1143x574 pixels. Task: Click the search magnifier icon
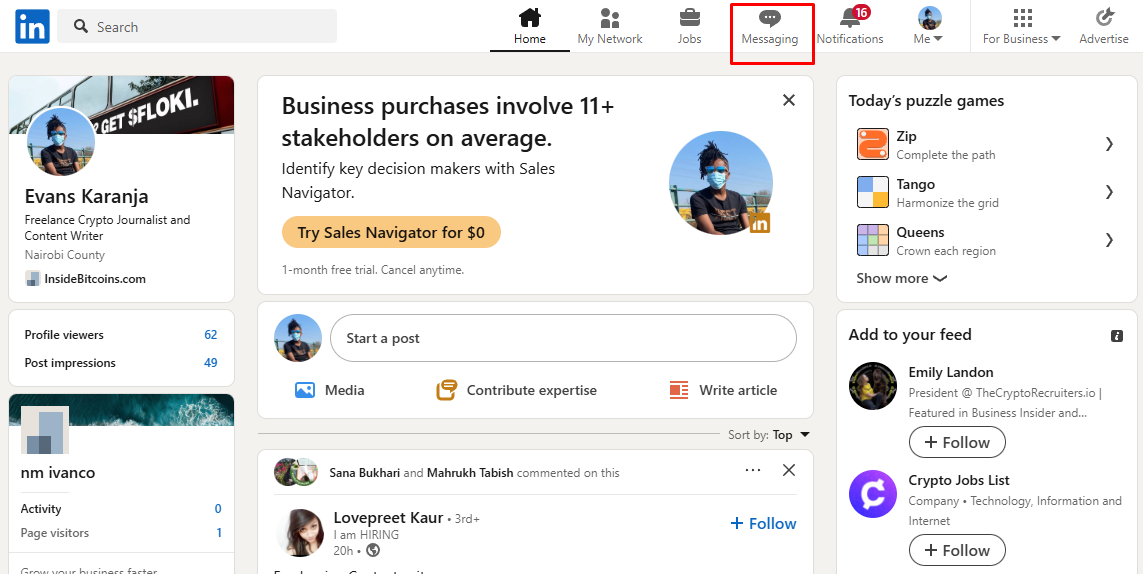click(x=82, y=27)
